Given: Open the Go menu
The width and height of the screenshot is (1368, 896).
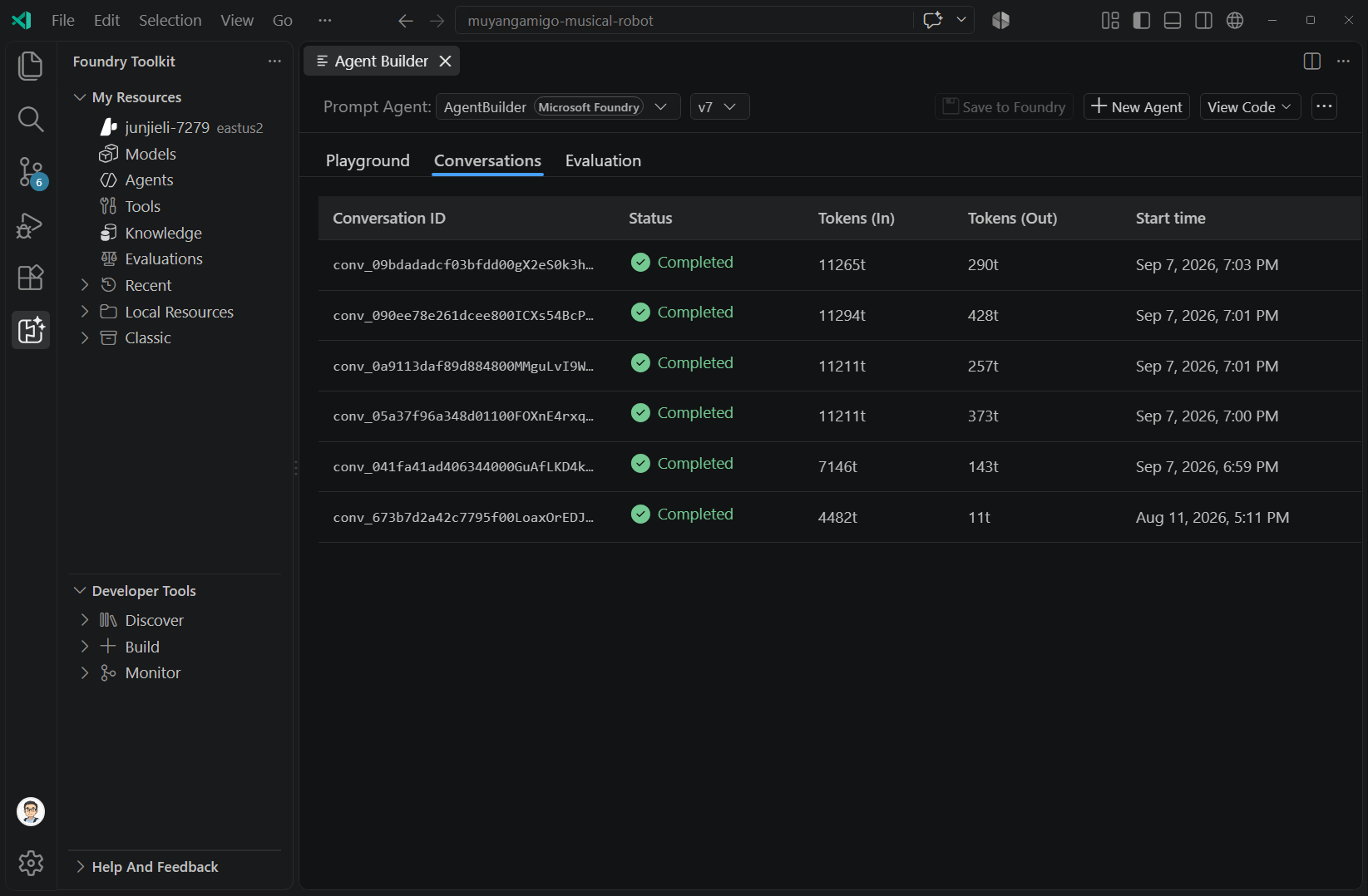Looking at the screenshot, I should (283, 21).
